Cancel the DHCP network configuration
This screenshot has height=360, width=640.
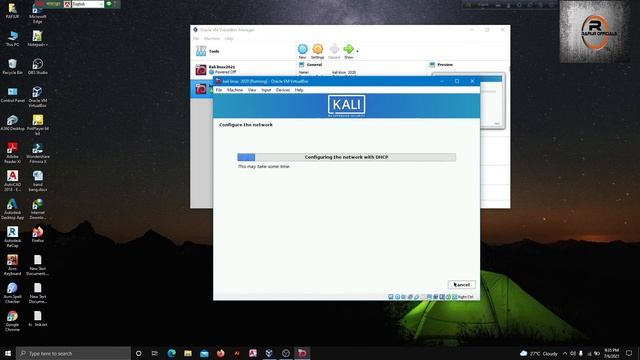(x=462, y=284)
